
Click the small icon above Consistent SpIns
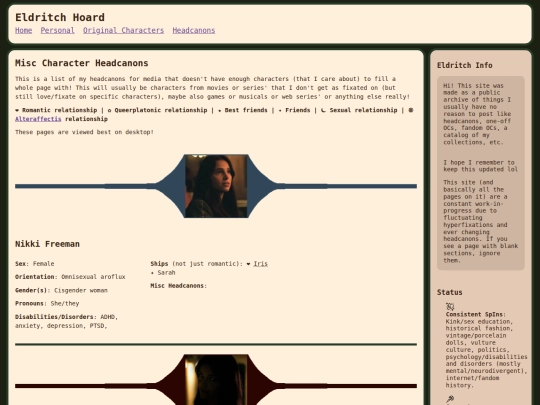[x=450, y=306]
